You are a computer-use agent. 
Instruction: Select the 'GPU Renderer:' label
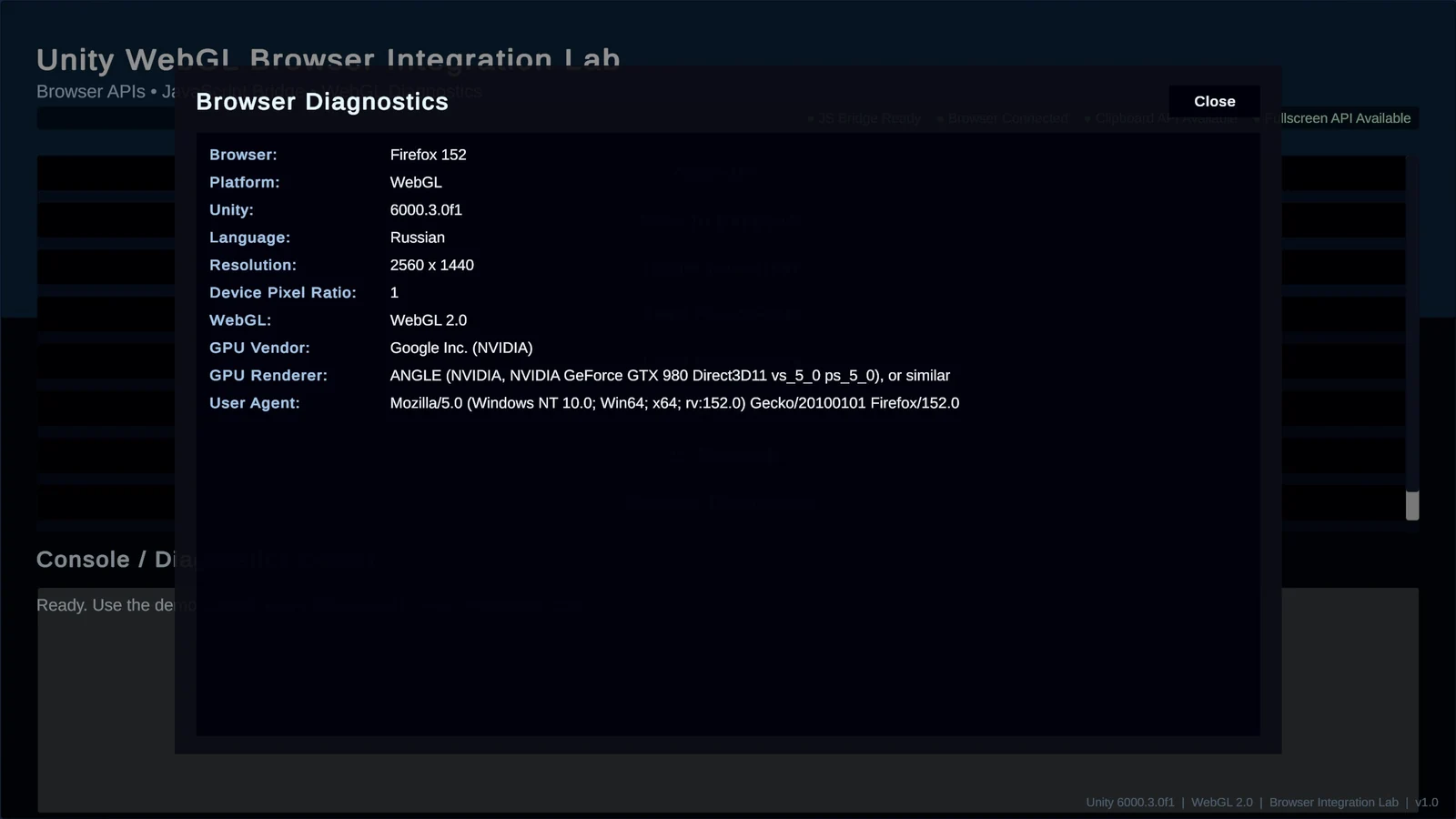268,375
